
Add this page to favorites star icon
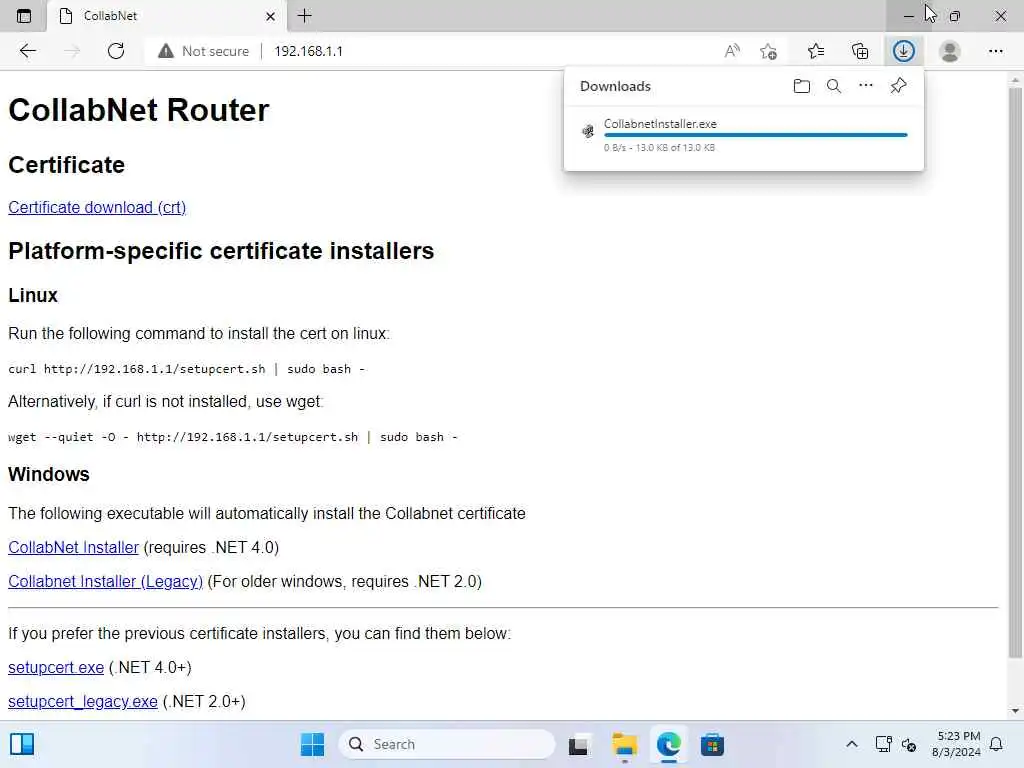(x=769, y=51)
